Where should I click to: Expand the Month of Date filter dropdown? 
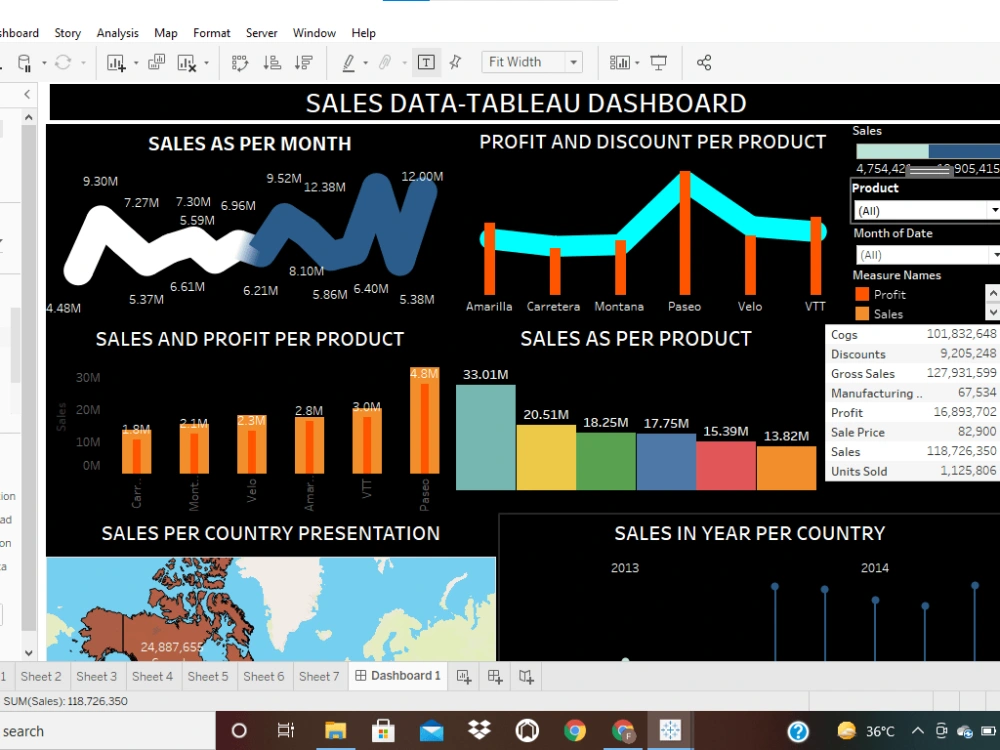click(x=995, y=254)
